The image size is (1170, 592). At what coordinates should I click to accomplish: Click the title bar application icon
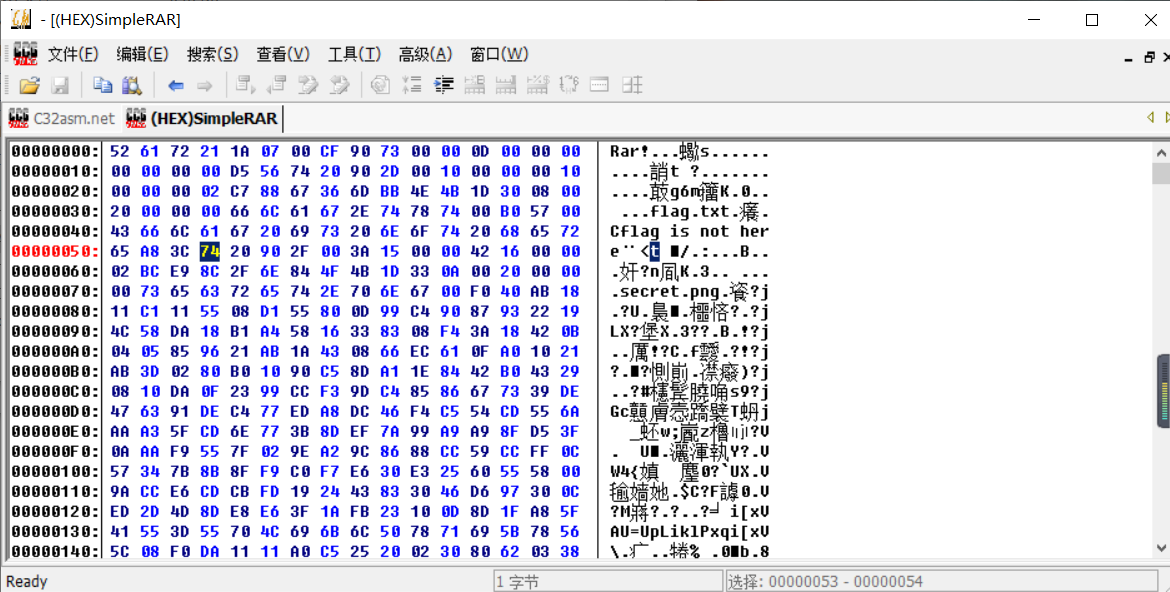(x=21, y=19)
